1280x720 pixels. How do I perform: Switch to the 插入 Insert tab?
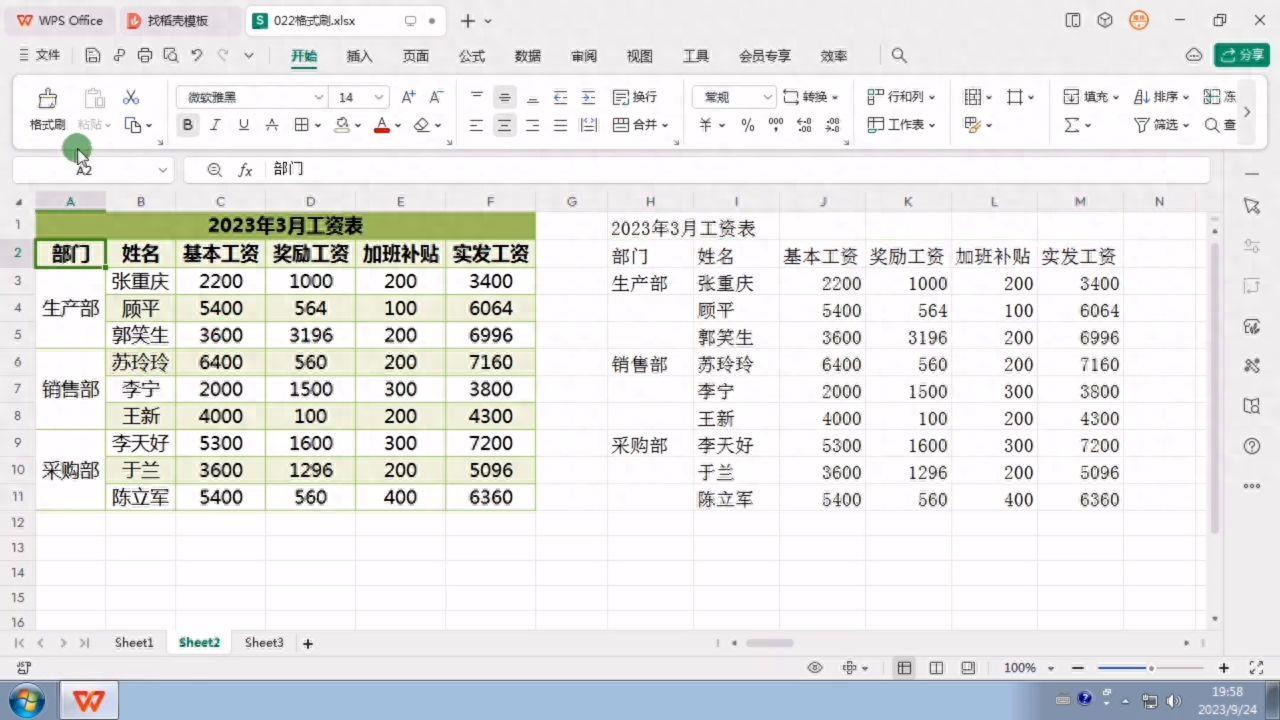(359, 56)
